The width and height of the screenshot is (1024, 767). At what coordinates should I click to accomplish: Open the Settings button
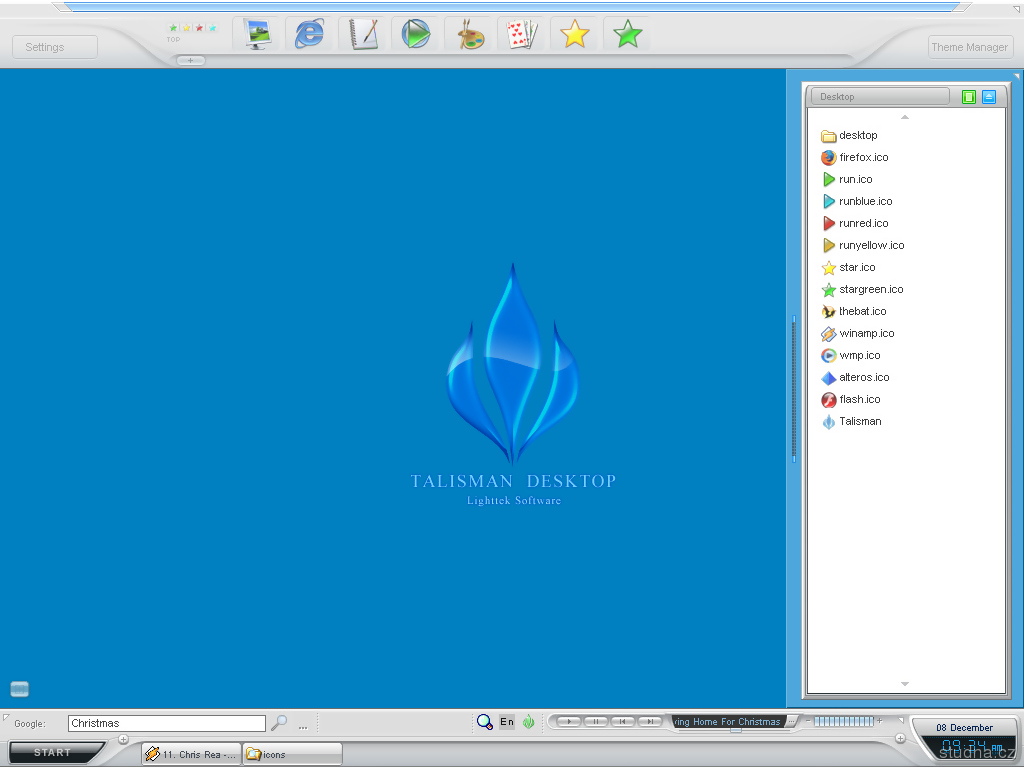coord(55,47)
